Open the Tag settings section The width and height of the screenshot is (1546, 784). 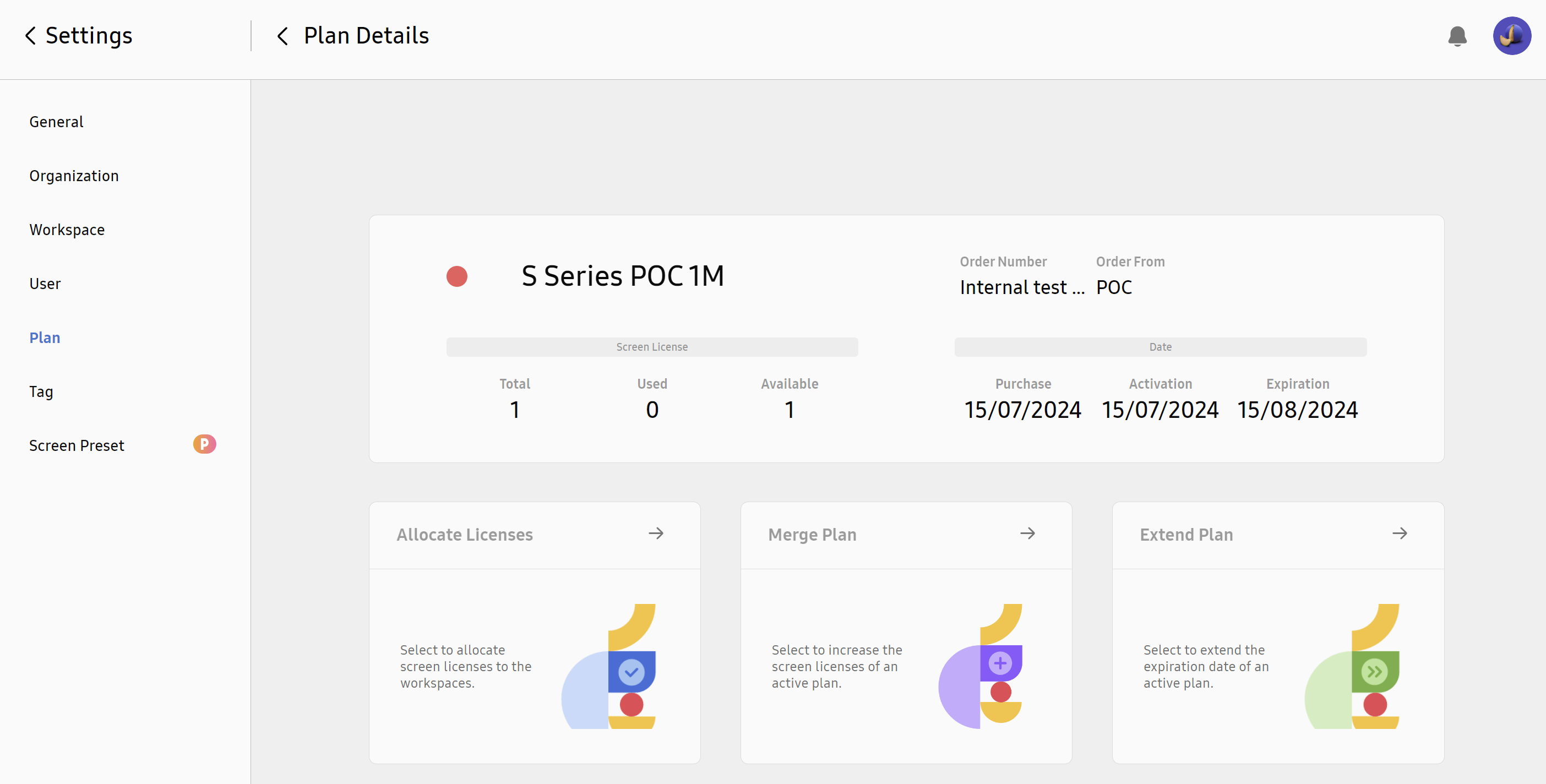(41, 392)
